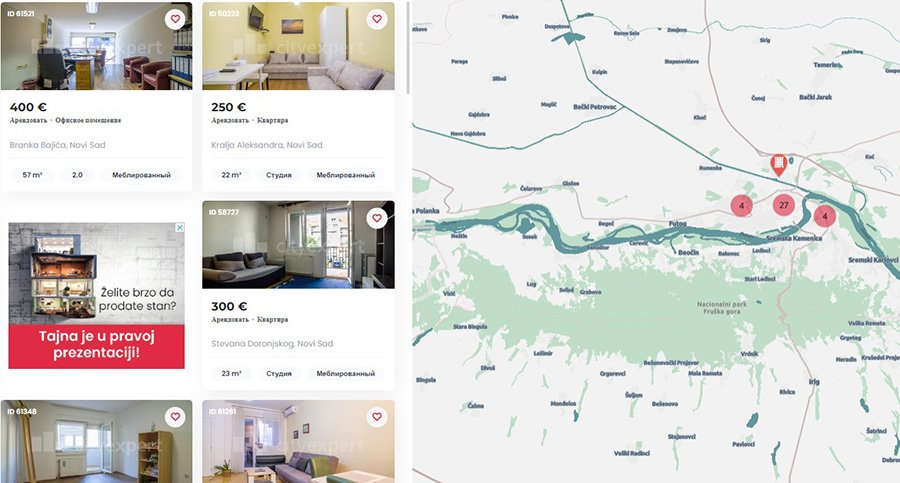Tap the heart on listing ID 61261
The width and height of the screenshot is (900, 483).
click(x=377, y=417)
